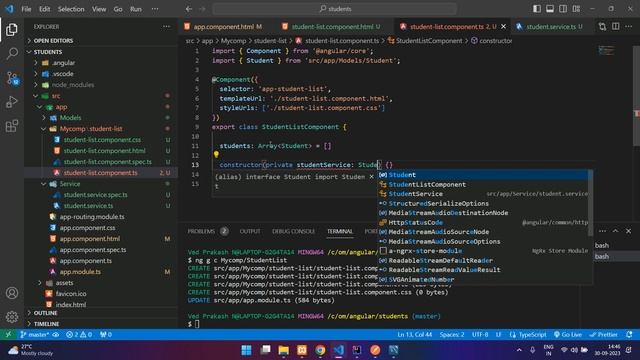This screenshot has width=640, height=360.
Task: Expand the assets folder
Action: [64, 283]
